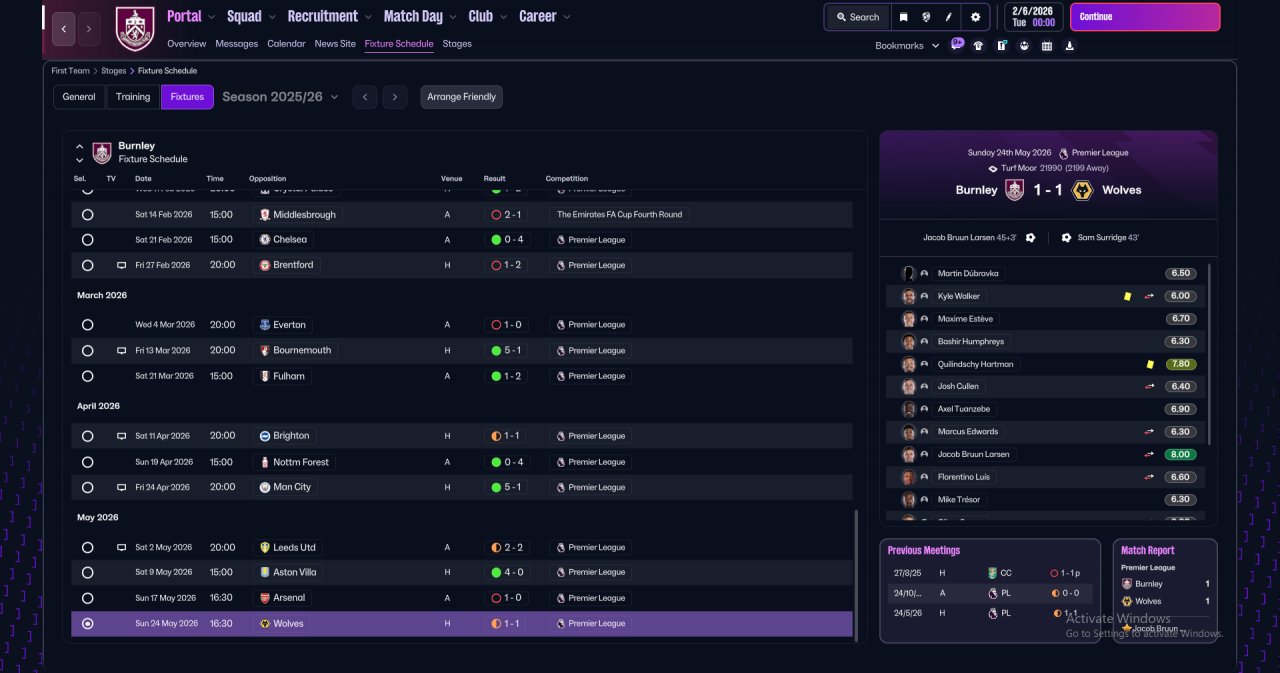Select the Fulham fixture radio button
The image size is (1280, 673).
click(x=87, y=376)
